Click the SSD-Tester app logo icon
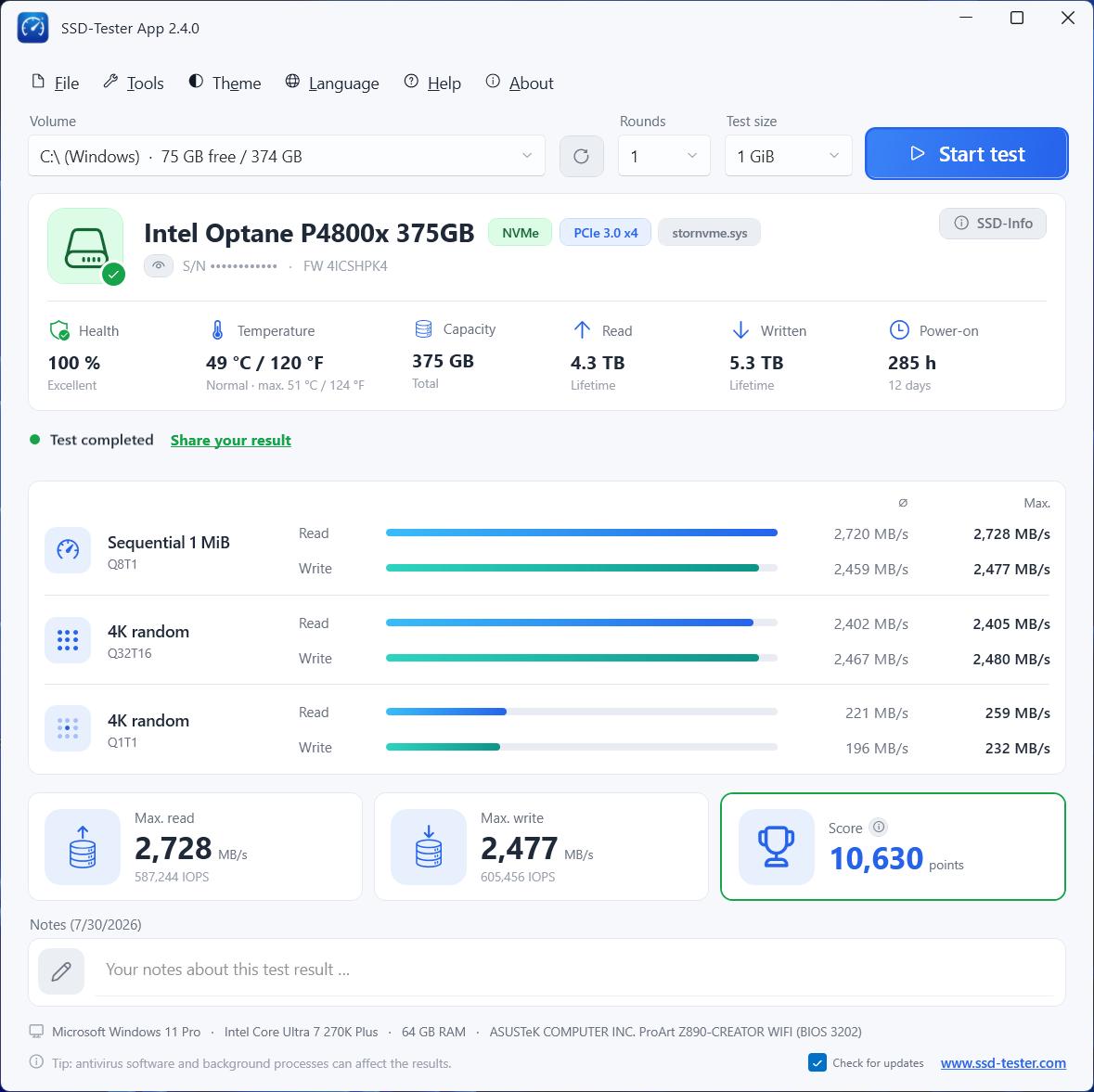This screenshot has height=1092, width=1094. [32, 28]
